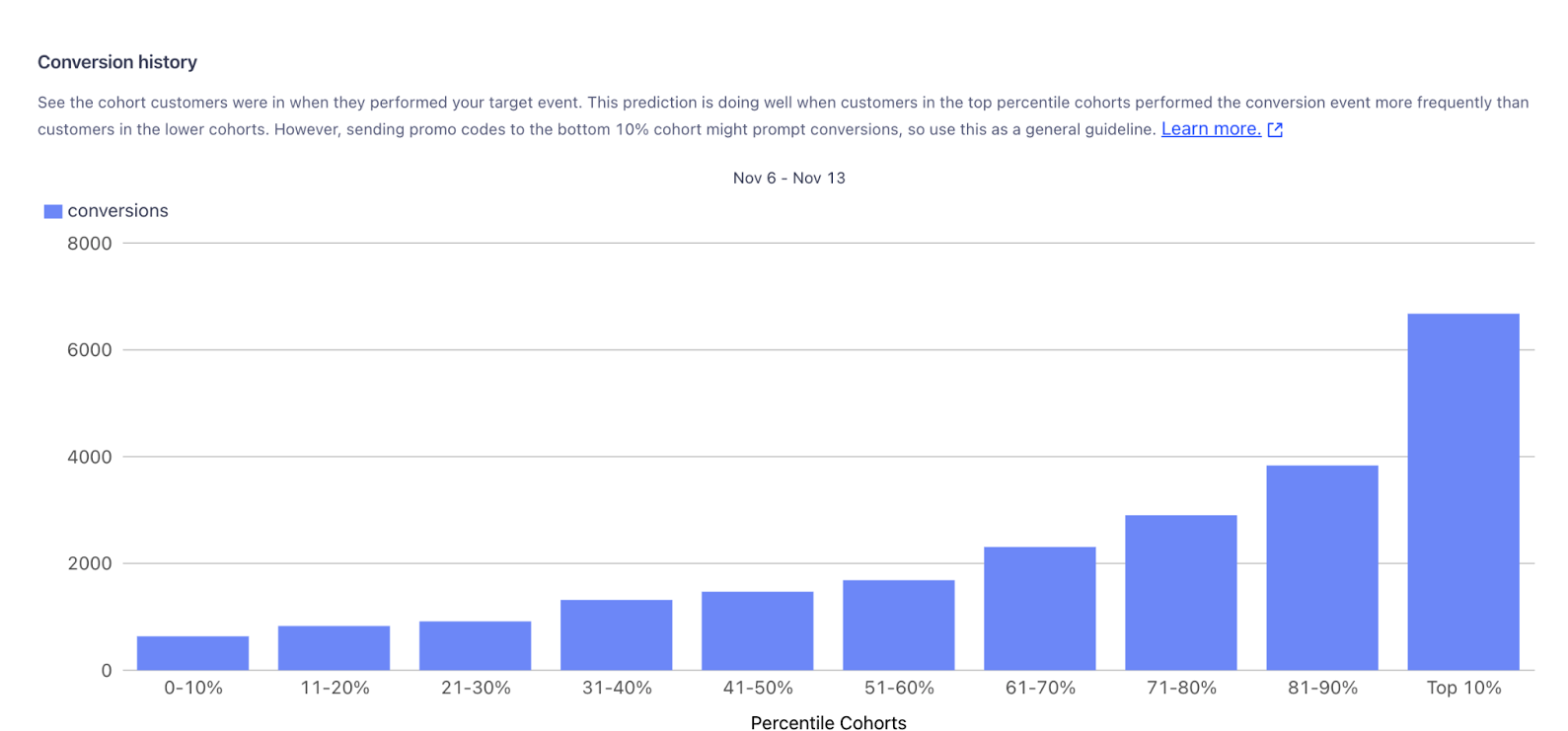Click the 0-10% x-axis label

(192, 688)
